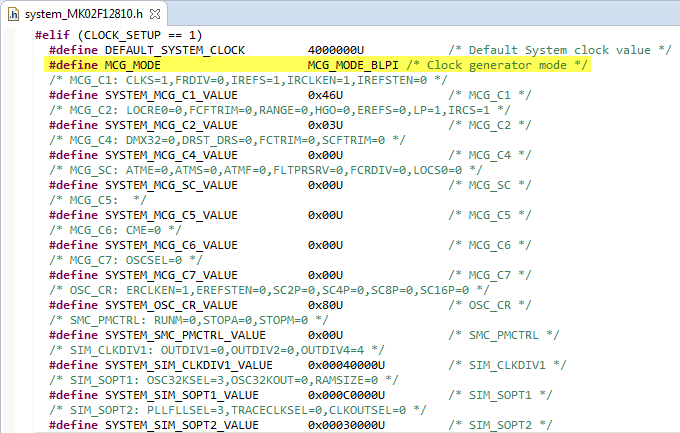680x433 pixels.
Task: Click the trailing /* OSC_CR */ comment
Action: coord(490,305)
